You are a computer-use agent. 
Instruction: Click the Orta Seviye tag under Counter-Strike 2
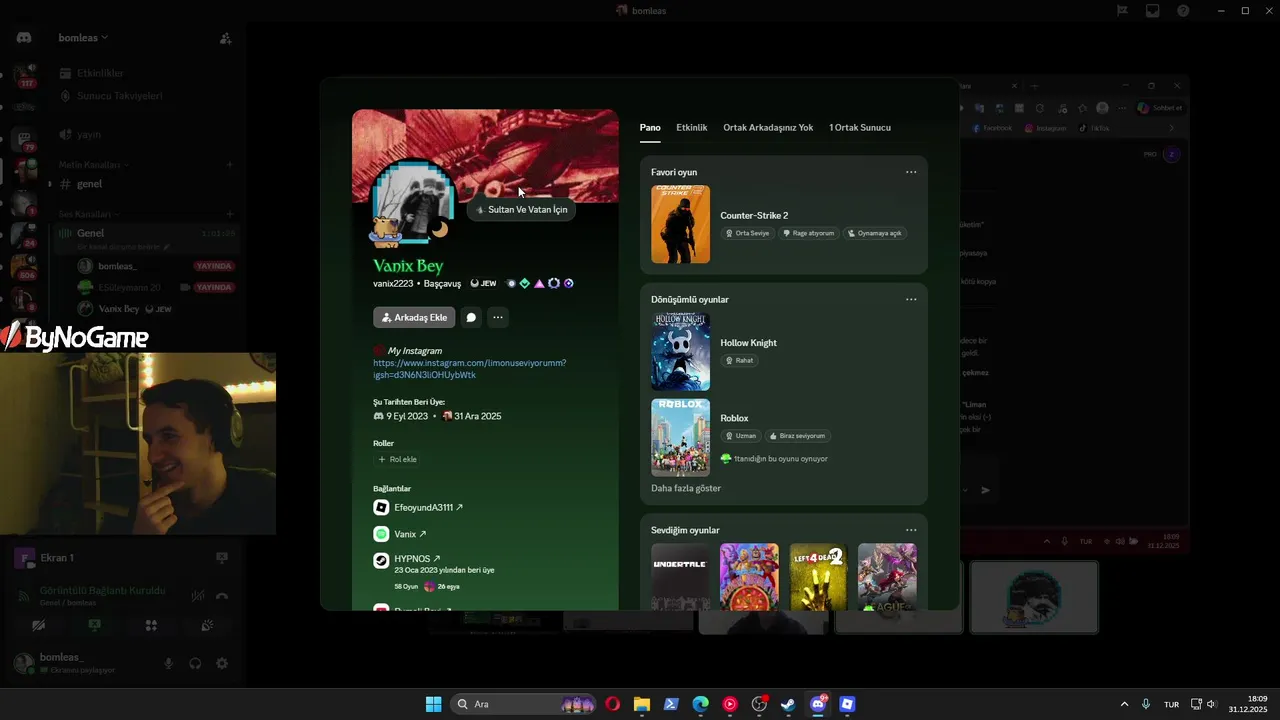click(746, 233)
